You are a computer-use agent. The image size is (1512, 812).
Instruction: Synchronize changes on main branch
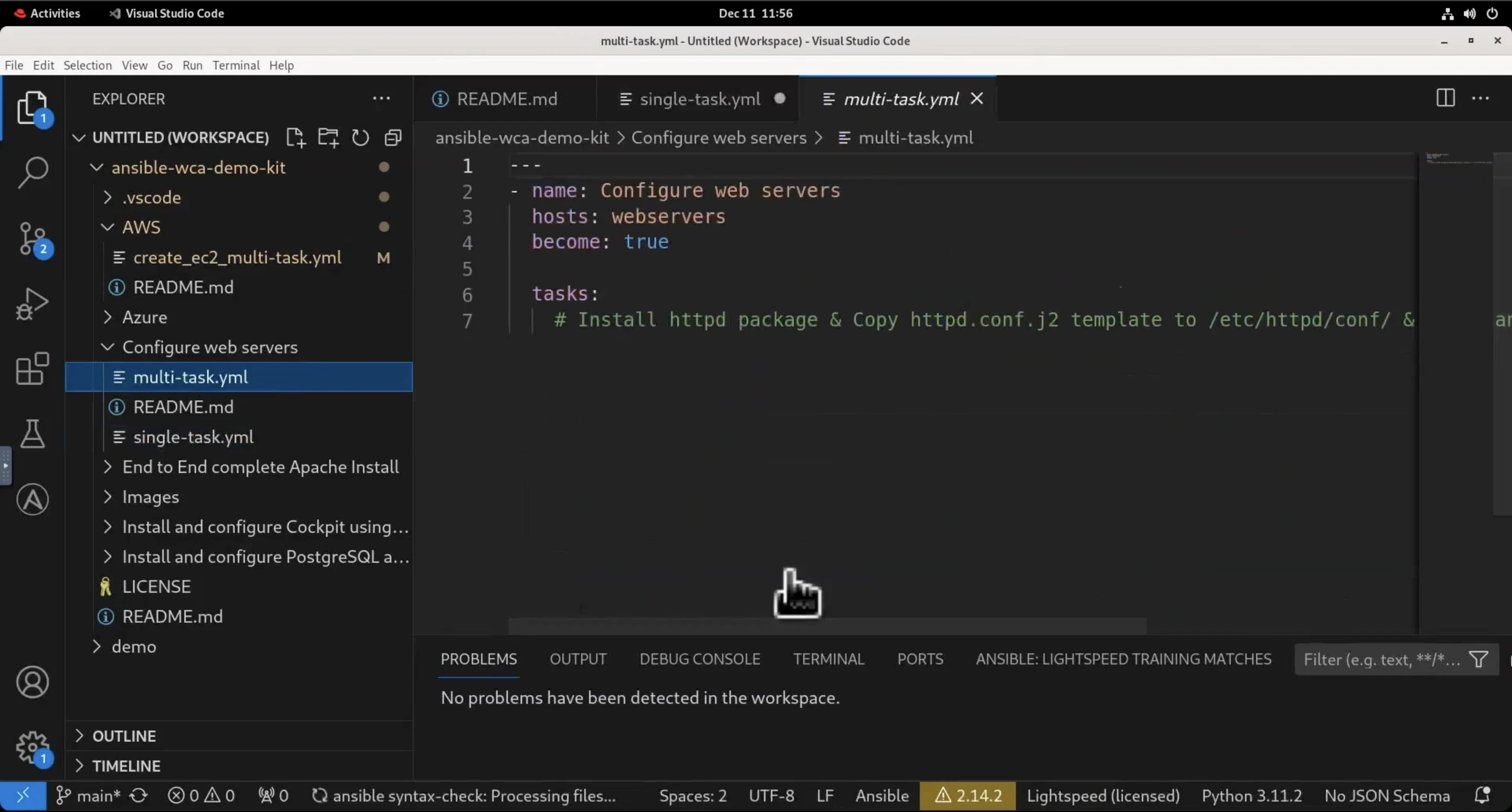[x=139, y=796]
